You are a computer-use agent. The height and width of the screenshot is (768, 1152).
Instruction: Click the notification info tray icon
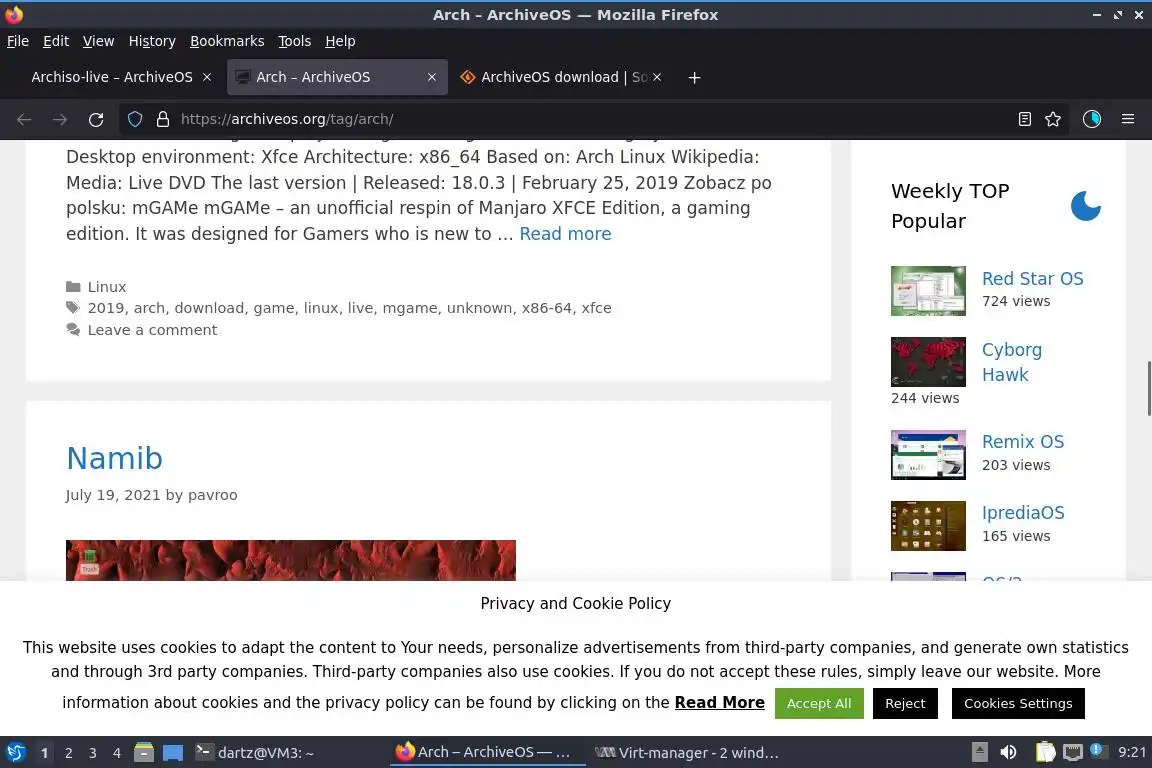pos(1096,750)
